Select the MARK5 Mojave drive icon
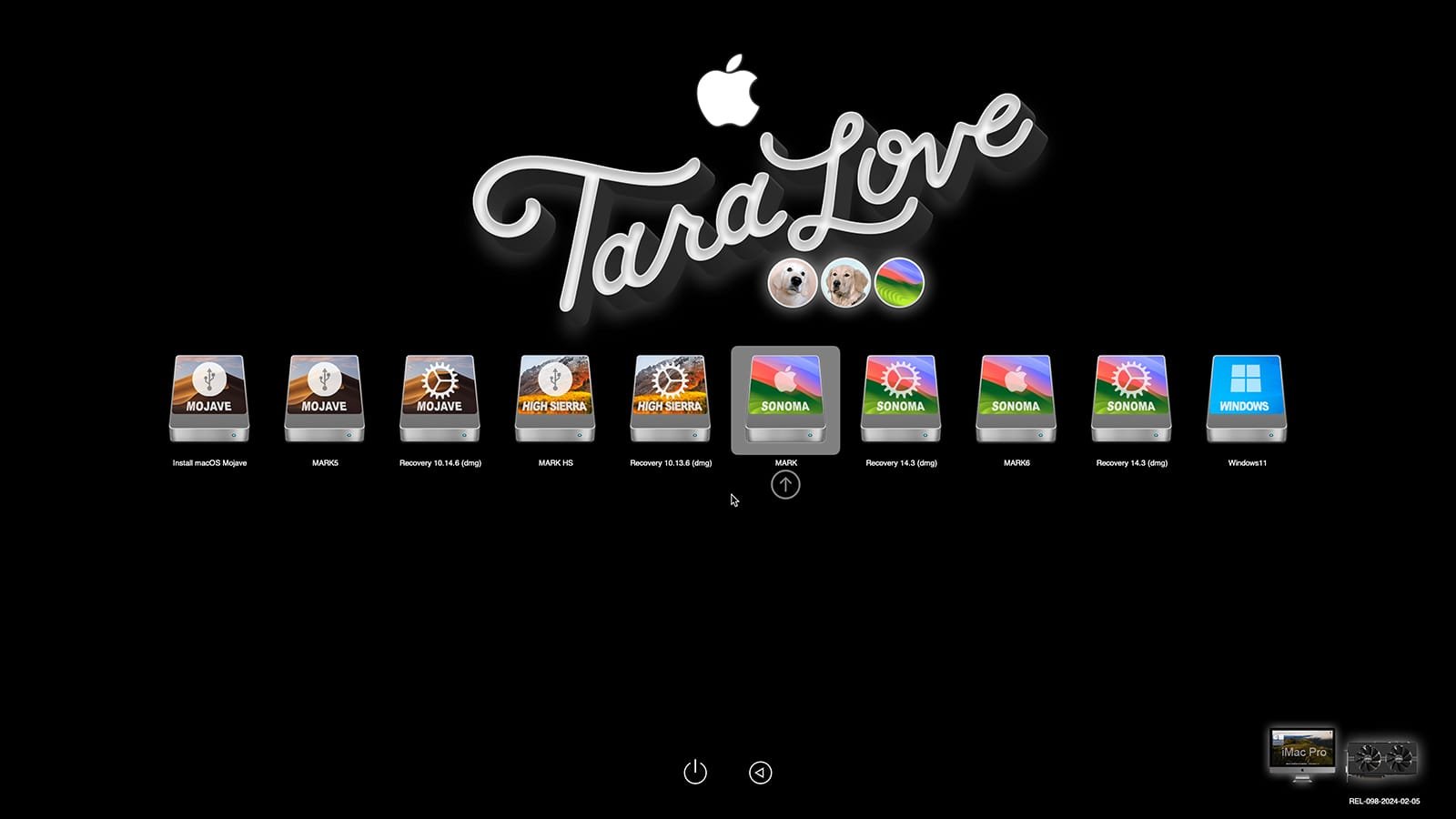1456x819 pixels. [x=325, y=399]
